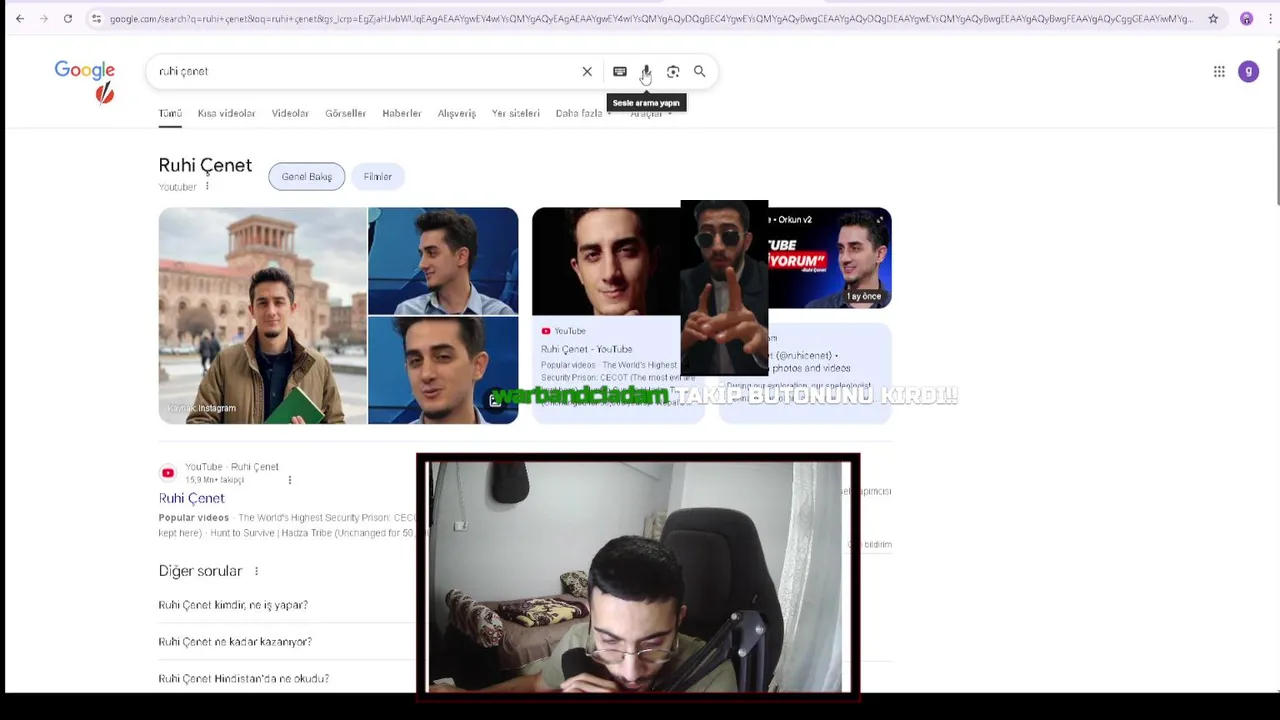Switch to Kısa videolar tab
Viewport: 1280px width, 720px height.
226,113
